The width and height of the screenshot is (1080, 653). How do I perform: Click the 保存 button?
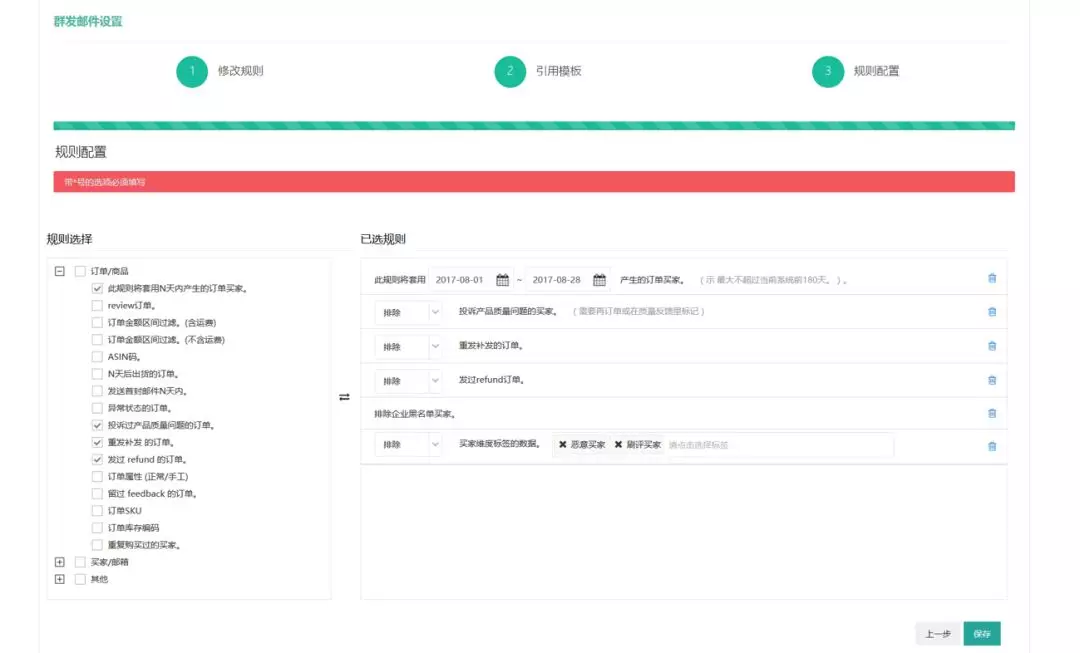pyautogui.click(x=982, y=634)
